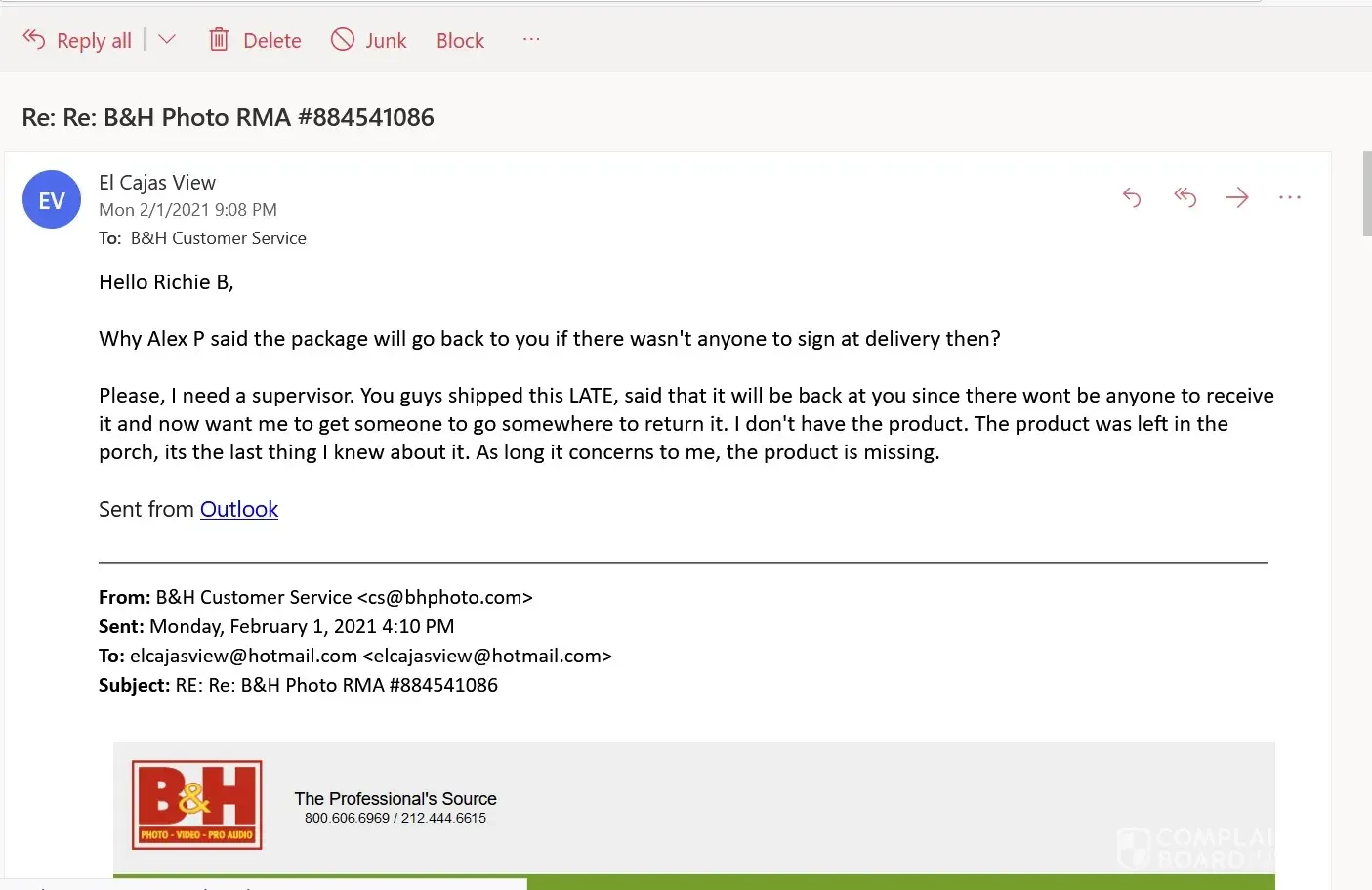Click the single-arrow Reply icon in message
1372x890 pixels.
(1132, 197)
